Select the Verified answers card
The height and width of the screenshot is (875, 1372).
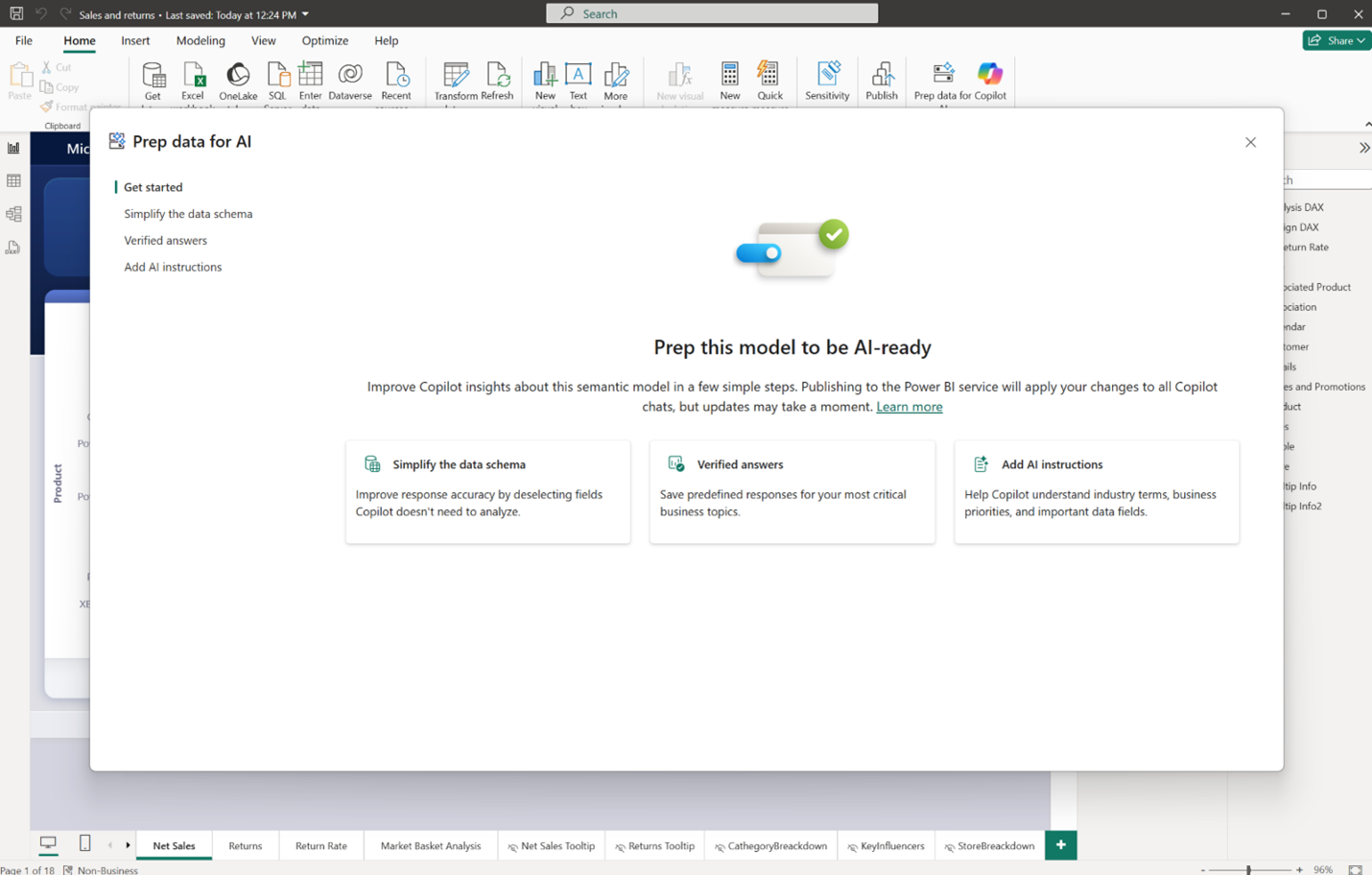792,491
